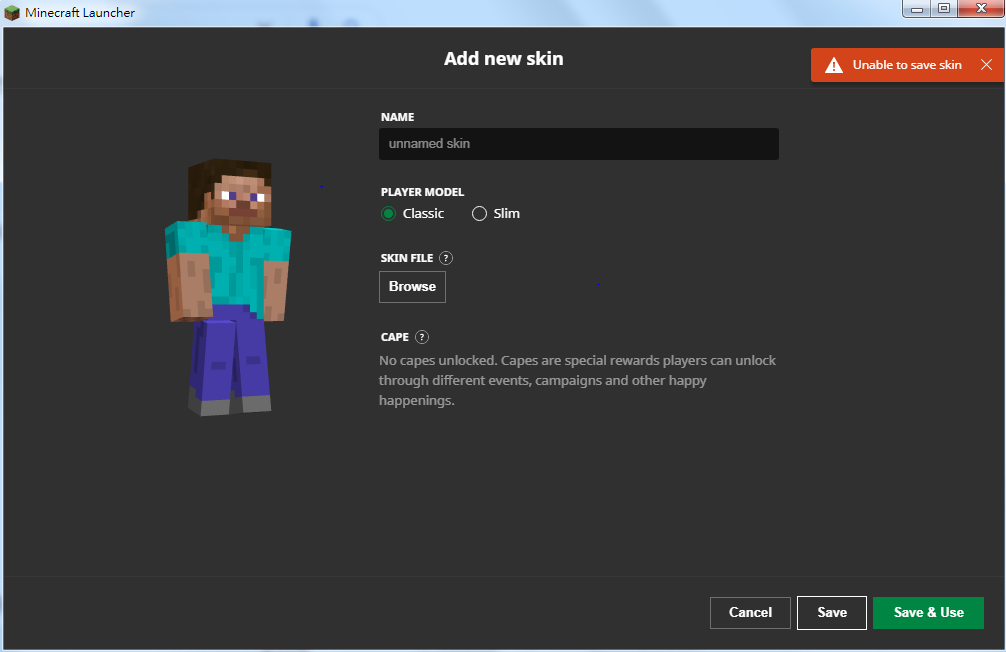Viewport: 1006px width, 652px height.
Task: Click the green Save & Use button
Action: [928, 613]
